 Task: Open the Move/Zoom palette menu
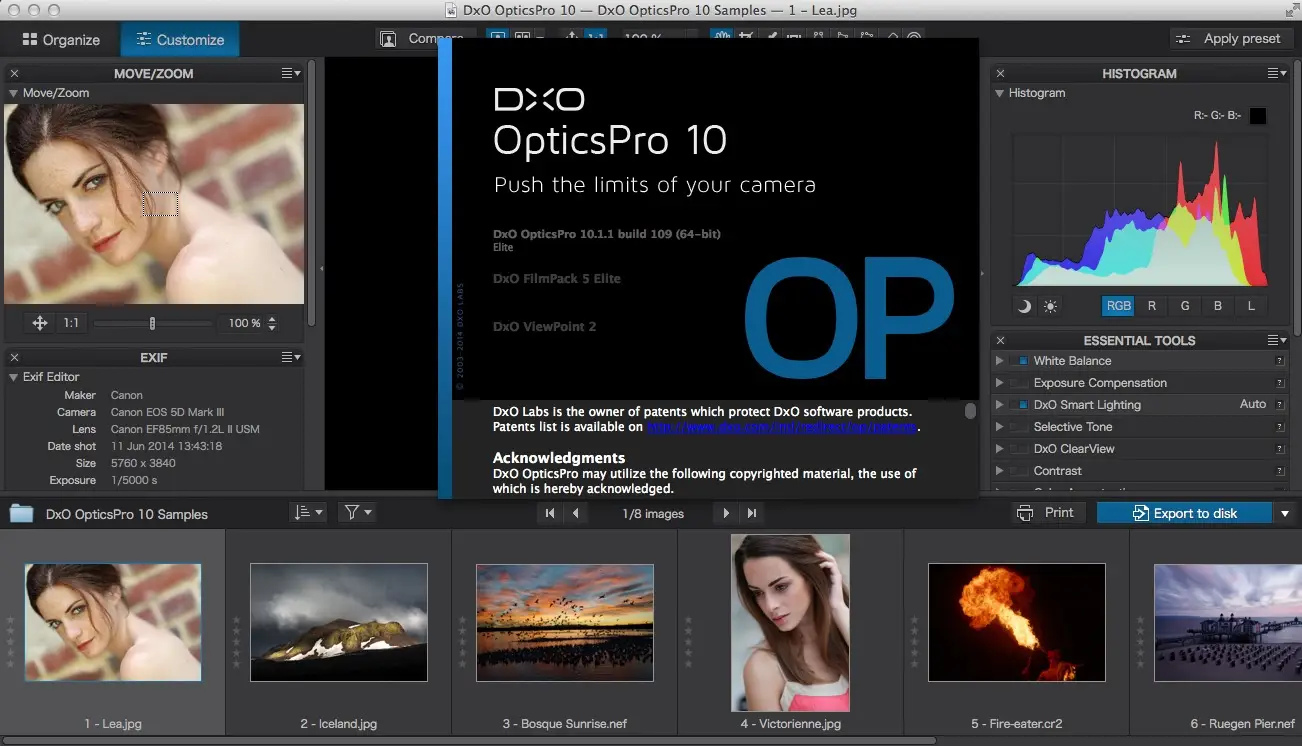point(291,73)
